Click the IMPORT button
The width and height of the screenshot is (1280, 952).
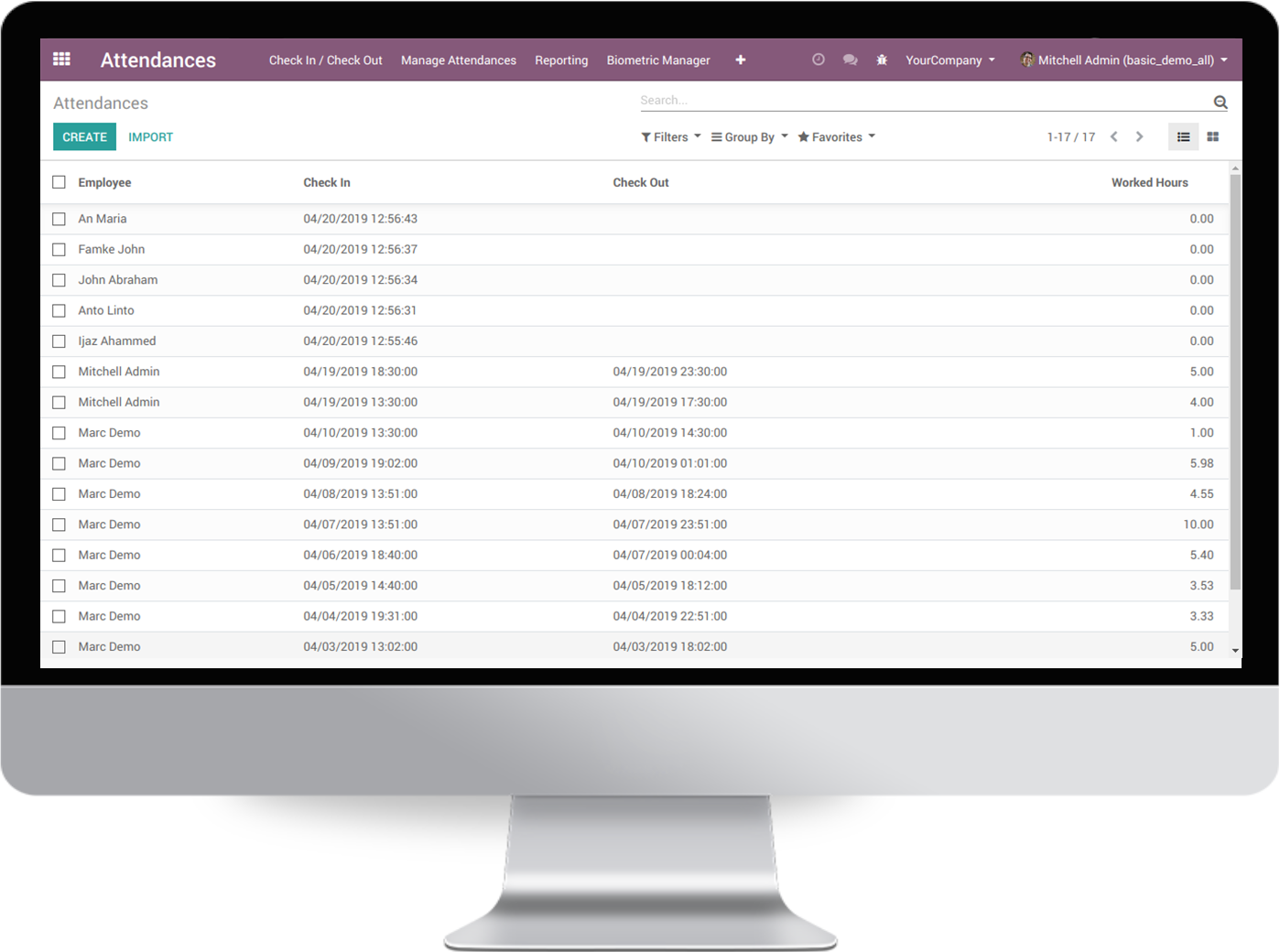pos(151,136)
